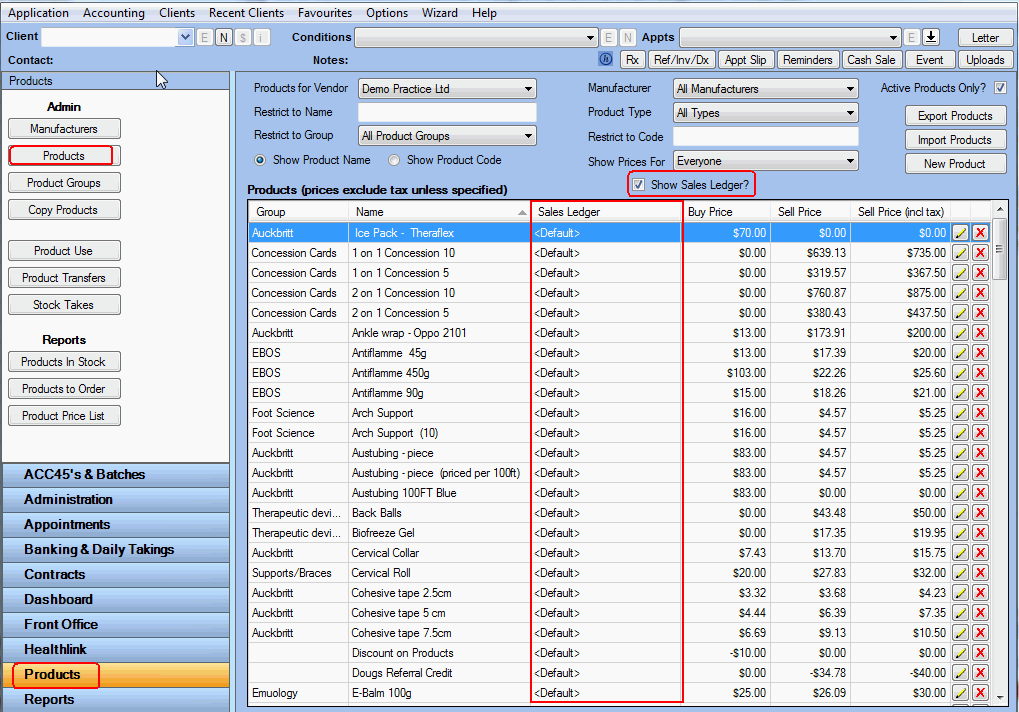Click the scroll up arrow of products list
This screenshot has width=1019, height=712.
(1000, 209)
